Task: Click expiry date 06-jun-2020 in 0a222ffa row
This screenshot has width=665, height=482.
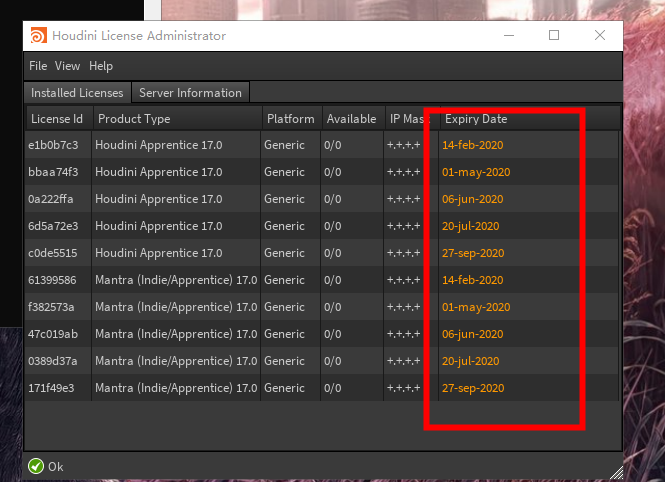Action: coord(472,199)
